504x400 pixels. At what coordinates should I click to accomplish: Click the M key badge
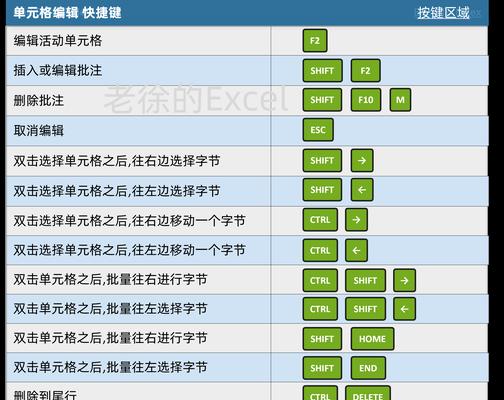(400, 100)
